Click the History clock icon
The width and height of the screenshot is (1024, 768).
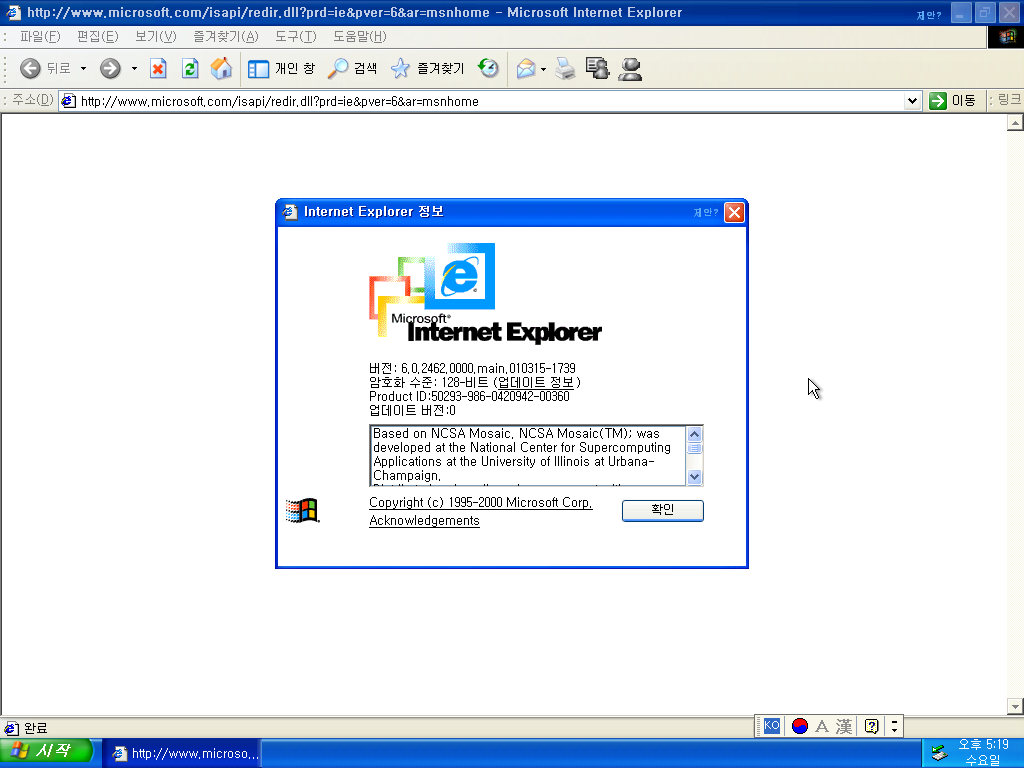488,68
